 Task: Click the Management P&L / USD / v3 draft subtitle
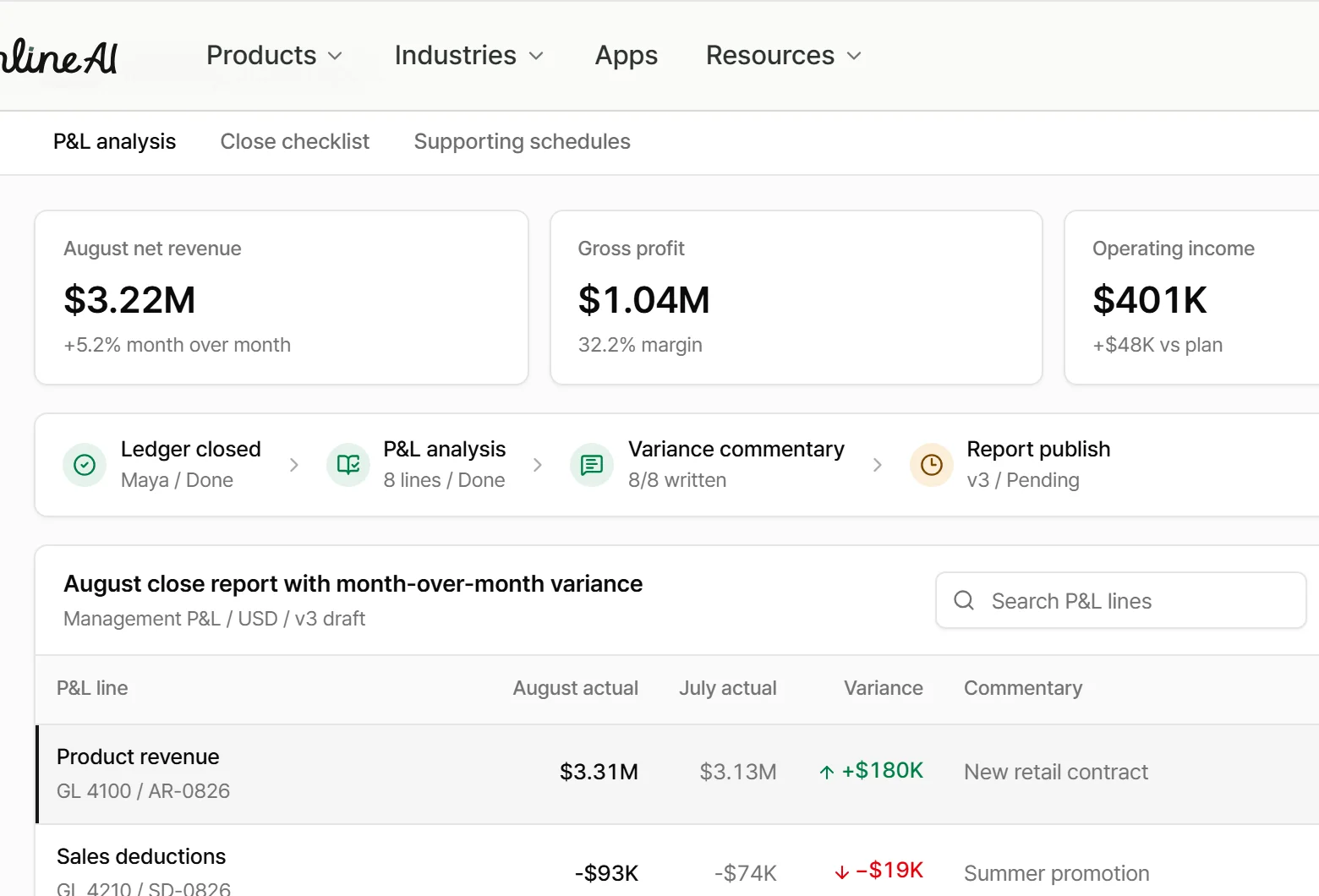click(x=215, y=619)
